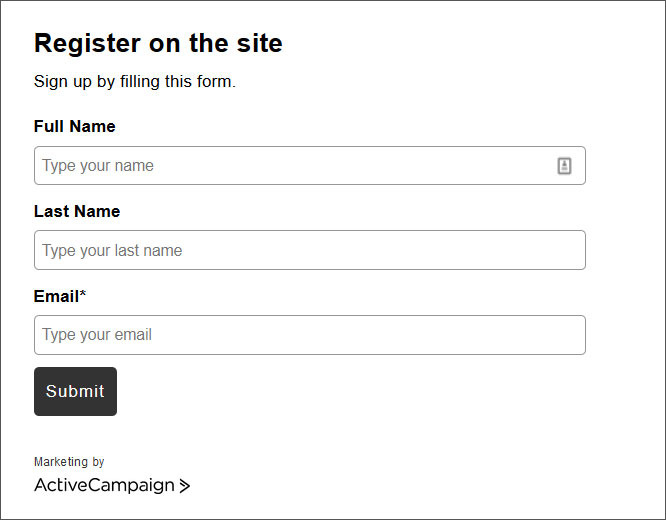This screenshot has width=666, height=520.
Task: Focus the Email input field
Action: pos(310,335)
